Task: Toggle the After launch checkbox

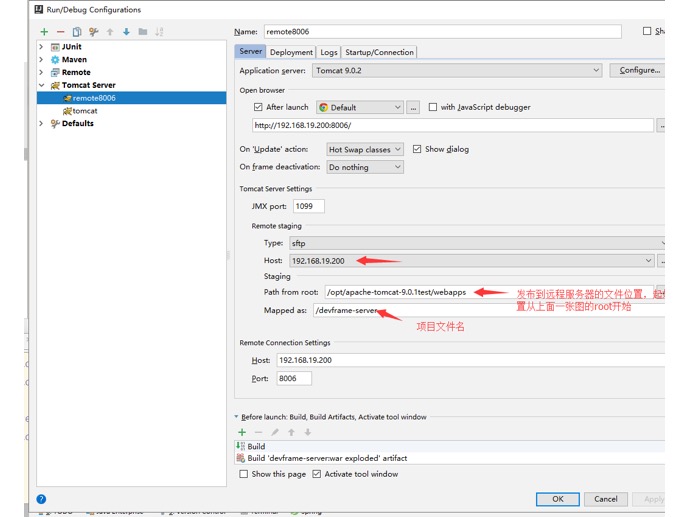Action: tap(258, 107)
